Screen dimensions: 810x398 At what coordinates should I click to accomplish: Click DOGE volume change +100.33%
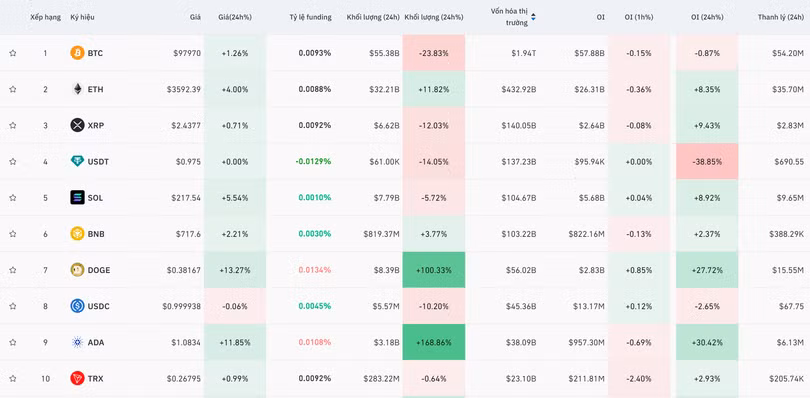[x=434, y=270]
